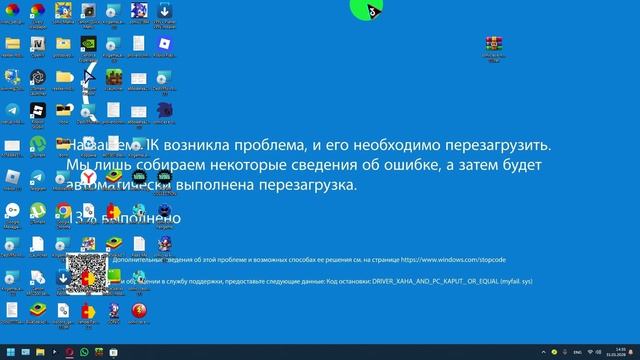This screenshot has width=640, height=360.
Task: Open Google Chrome desktop shortcut
Action: [63, 211]
